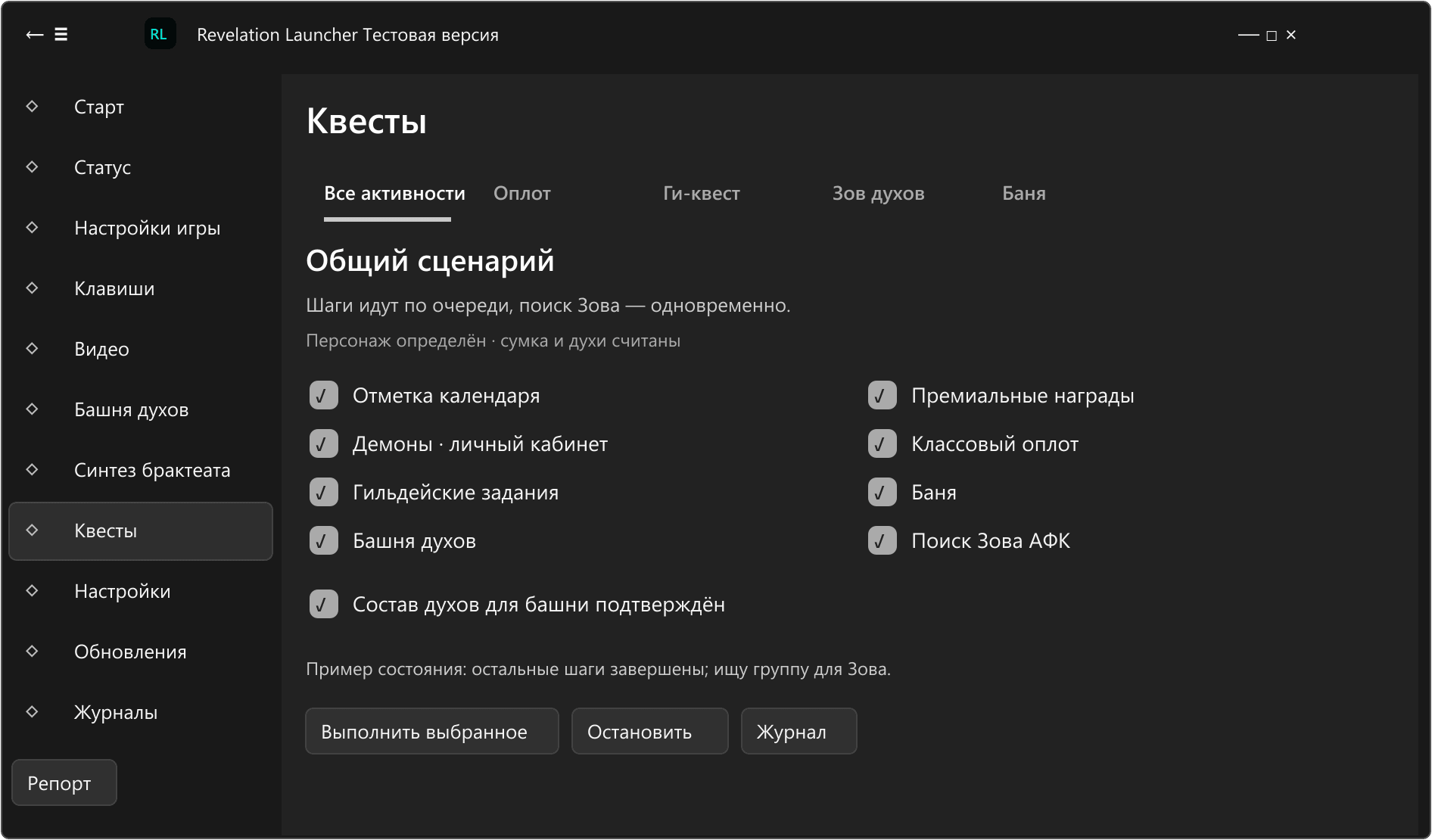Image resolution: width=1432 pixels, height=840 pixels.
Task: Open Журналы in the sidebar
Action: tap(141, 712)
